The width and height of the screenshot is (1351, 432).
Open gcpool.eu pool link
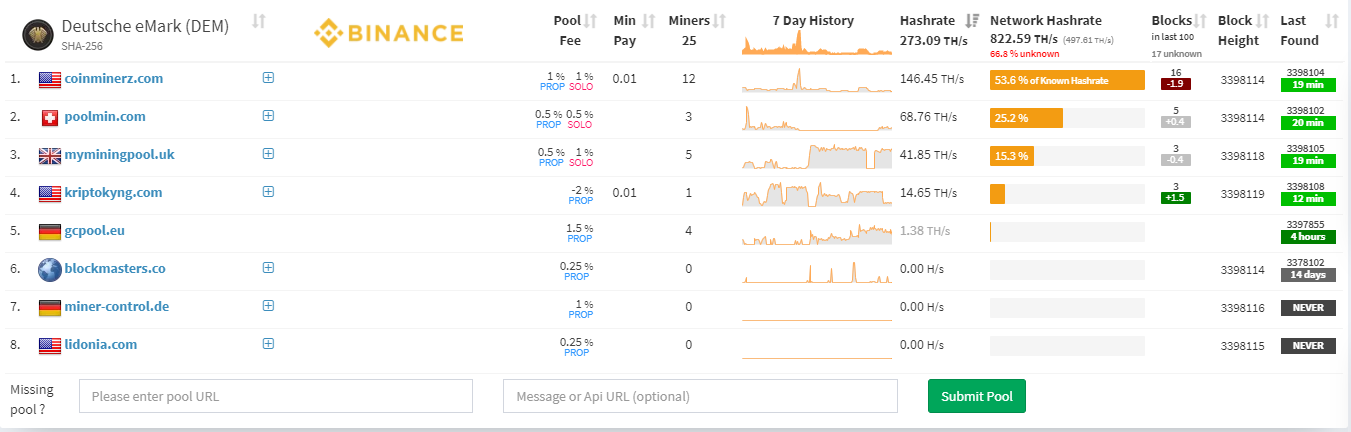[x=95, y=230]
